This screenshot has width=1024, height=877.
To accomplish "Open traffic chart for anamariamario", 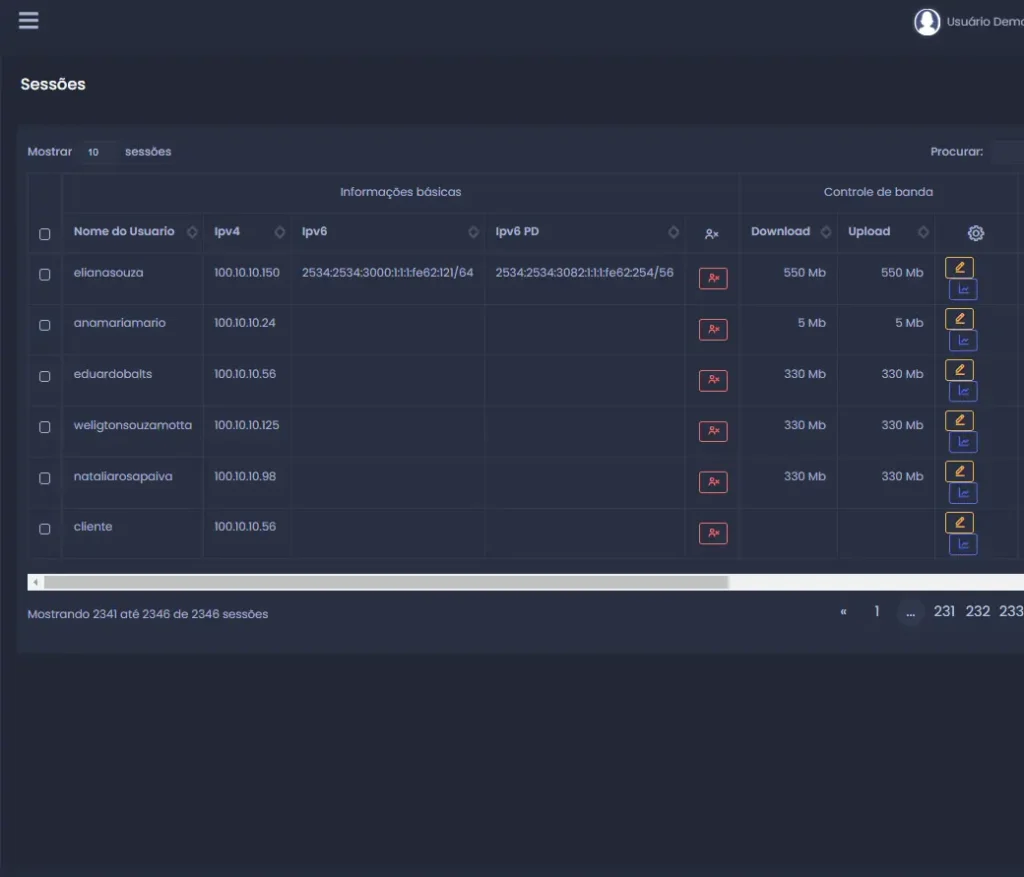I will point(963,340).
